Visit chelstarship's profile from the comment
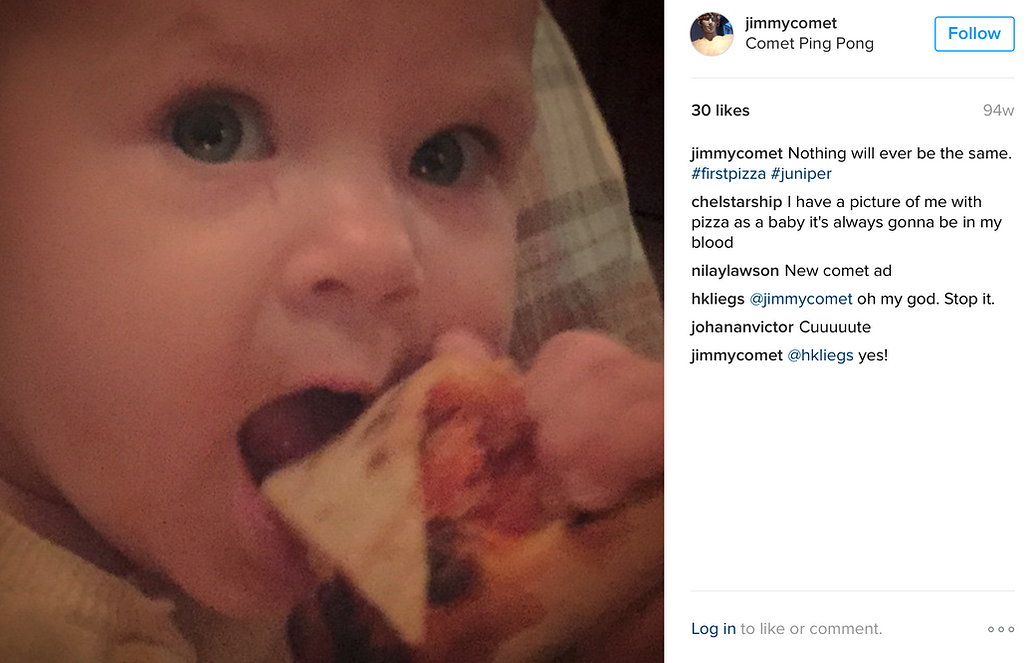1035x663 pixels. (736, 202)
